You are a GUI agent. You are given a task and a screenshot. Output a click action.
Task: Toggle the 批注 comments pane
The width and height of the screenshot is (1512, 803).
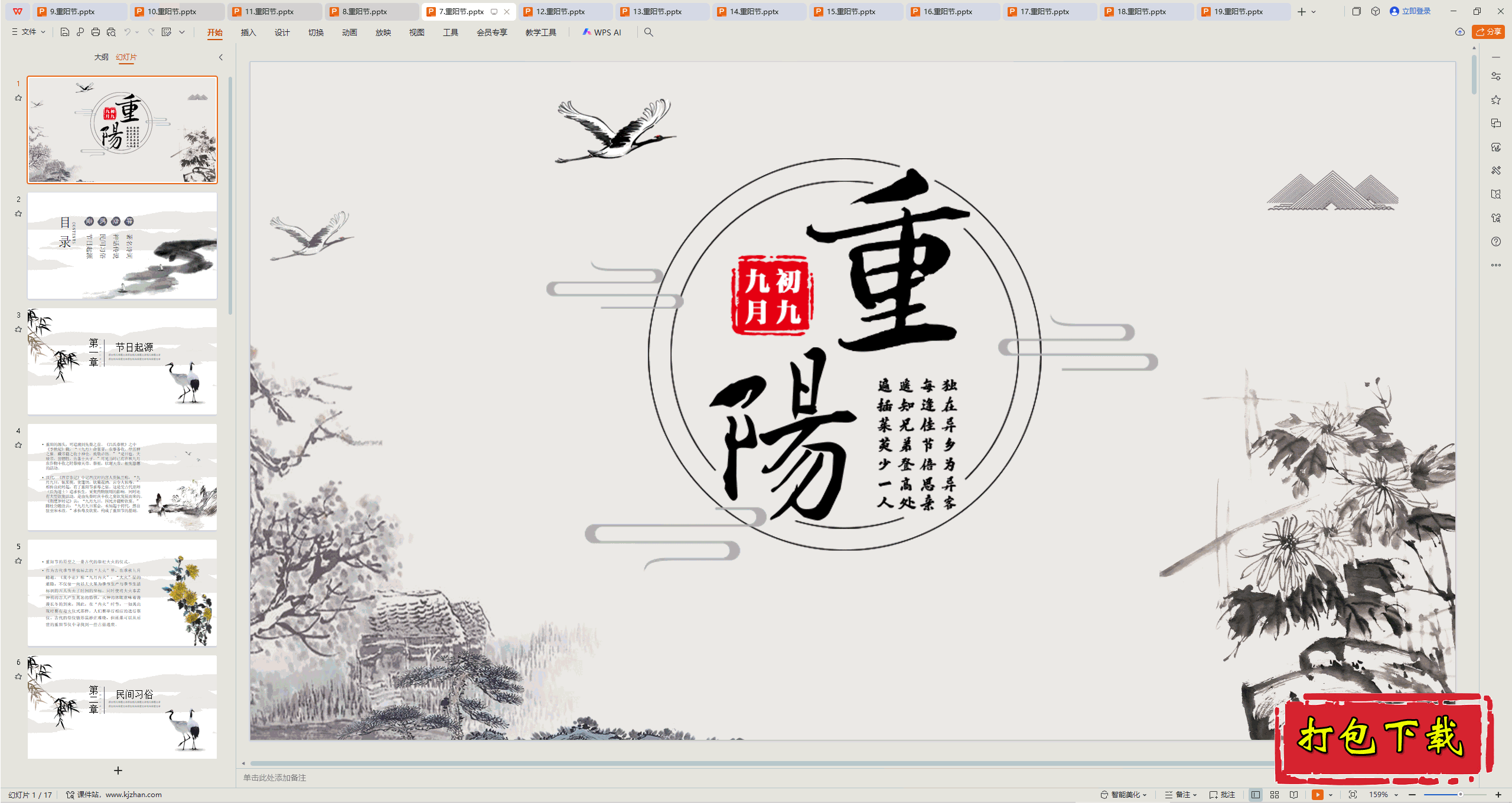(1222, 795)
